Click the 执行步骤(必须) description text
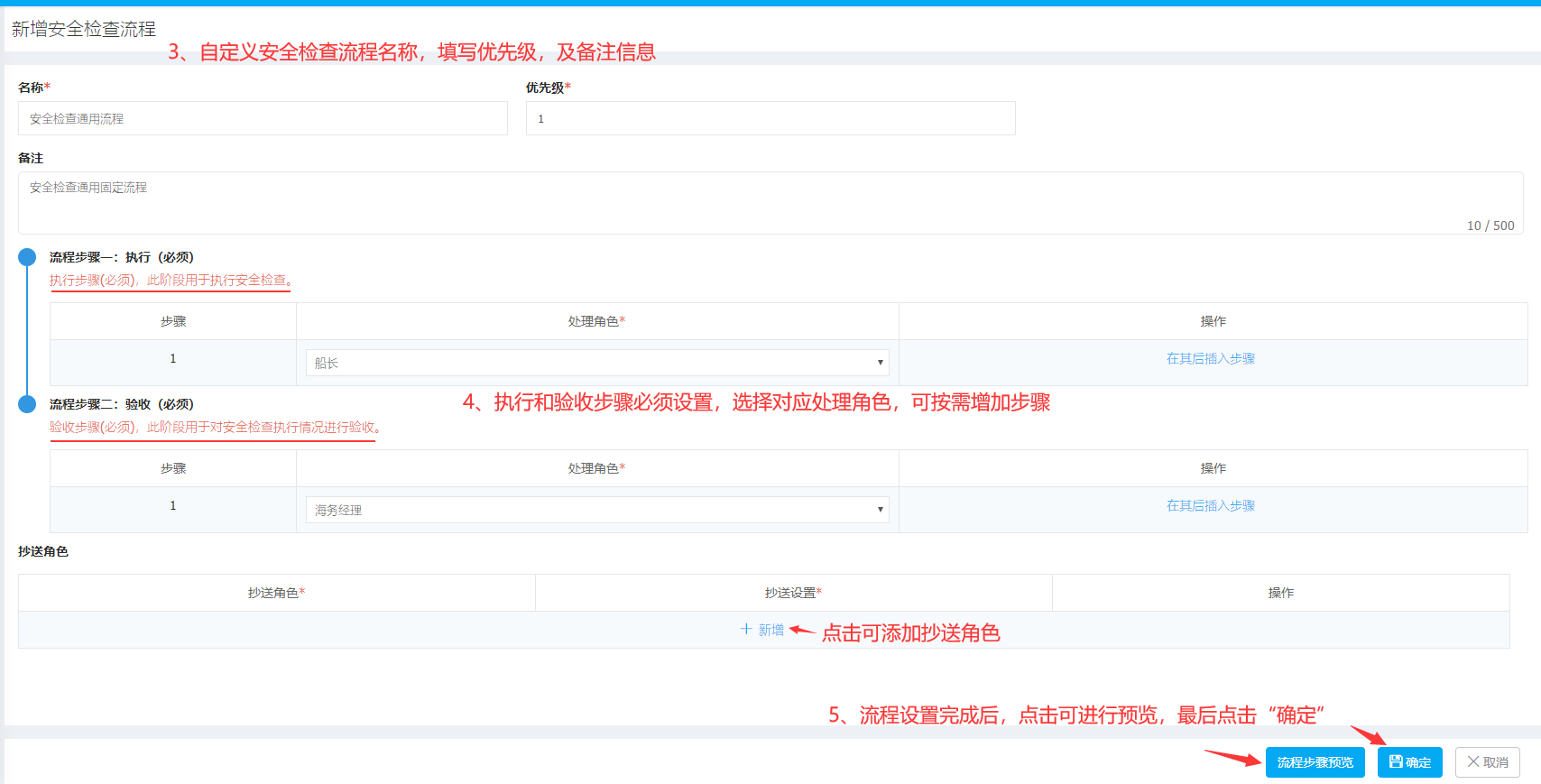Image resolution: width=1541 pixels, height=784 pixels. [171, 281]
